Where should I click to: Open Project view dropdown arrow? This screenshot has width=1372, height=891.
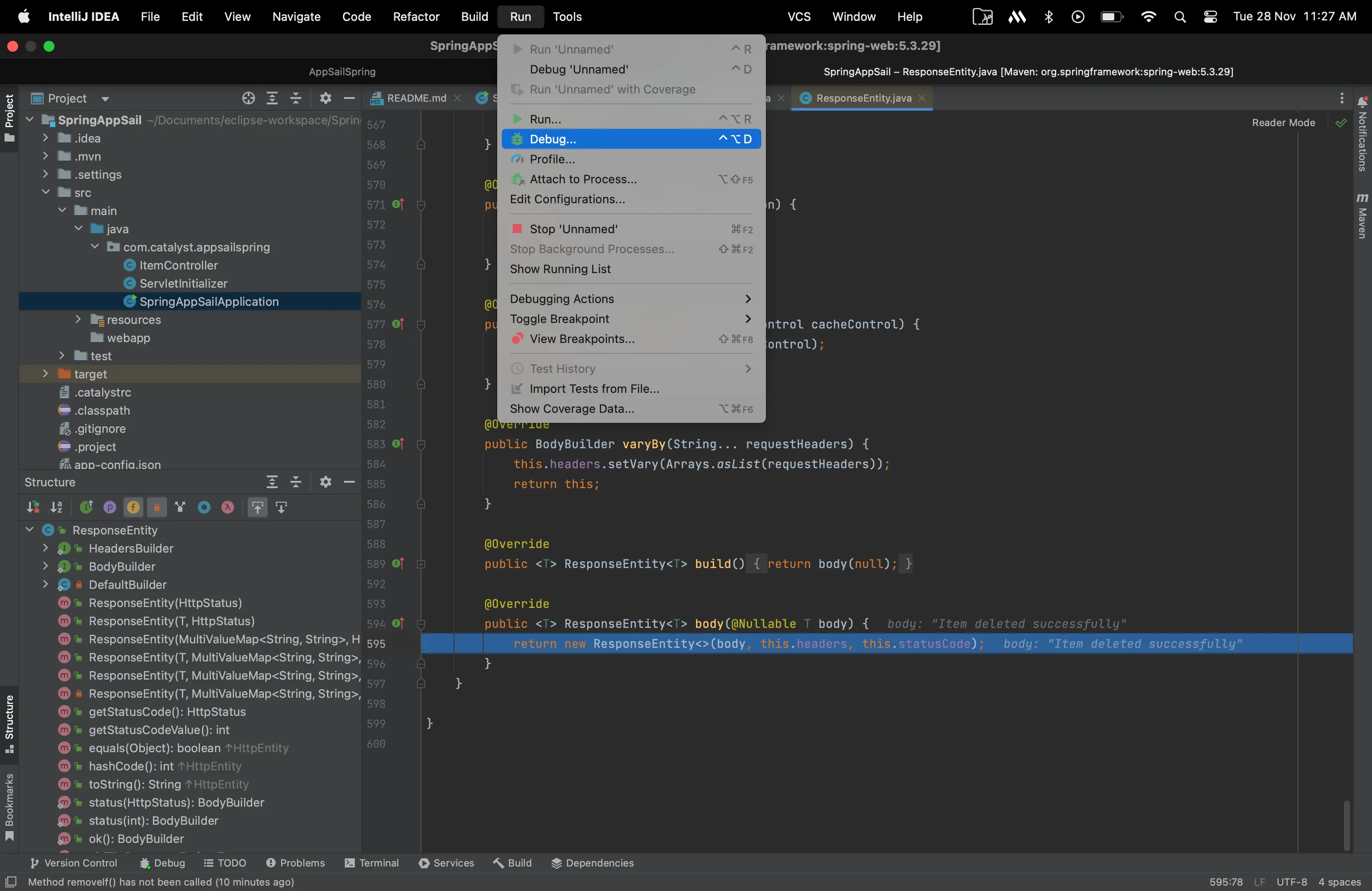tap(105, 98)
